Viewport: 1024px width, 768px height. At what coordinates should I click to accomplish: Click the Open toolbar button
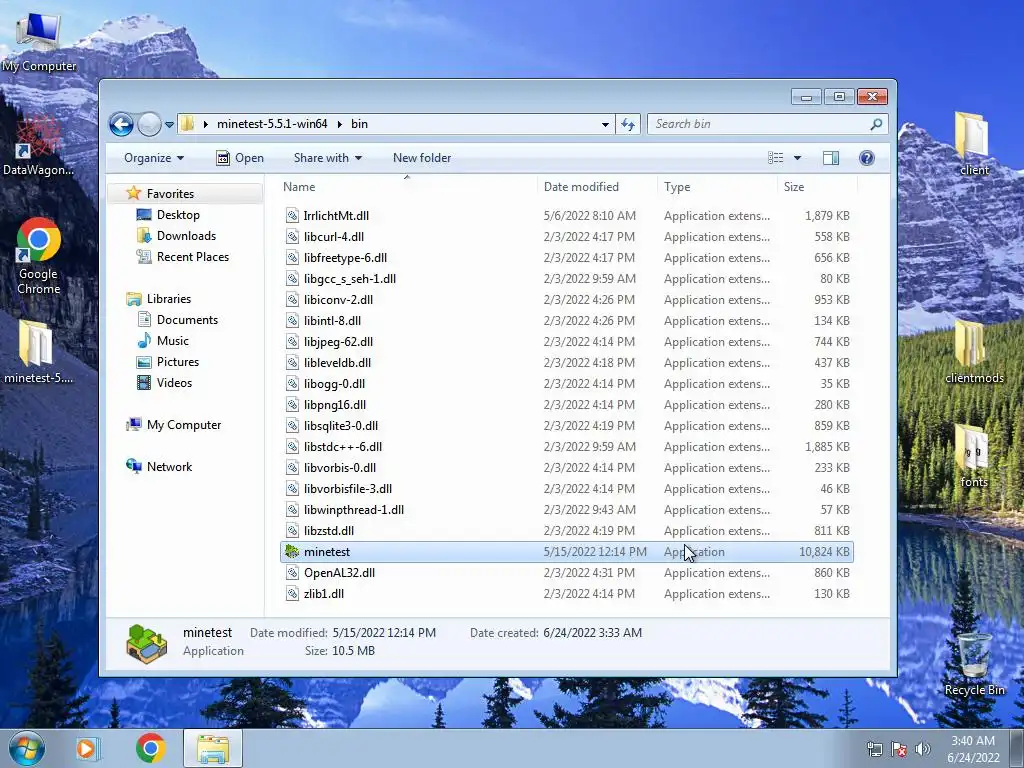[x=240, y=158]
